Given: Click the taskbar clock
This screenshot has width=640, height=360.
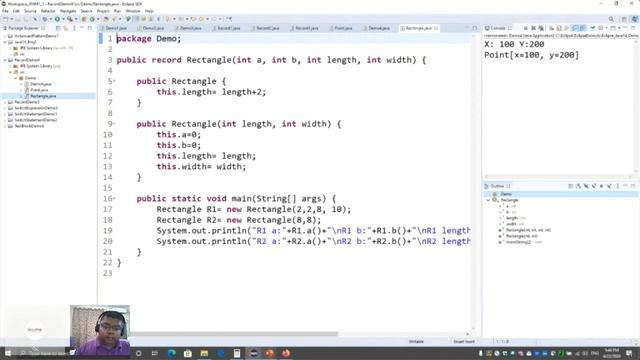Looking at the screenshot, I should click(611, 353).
